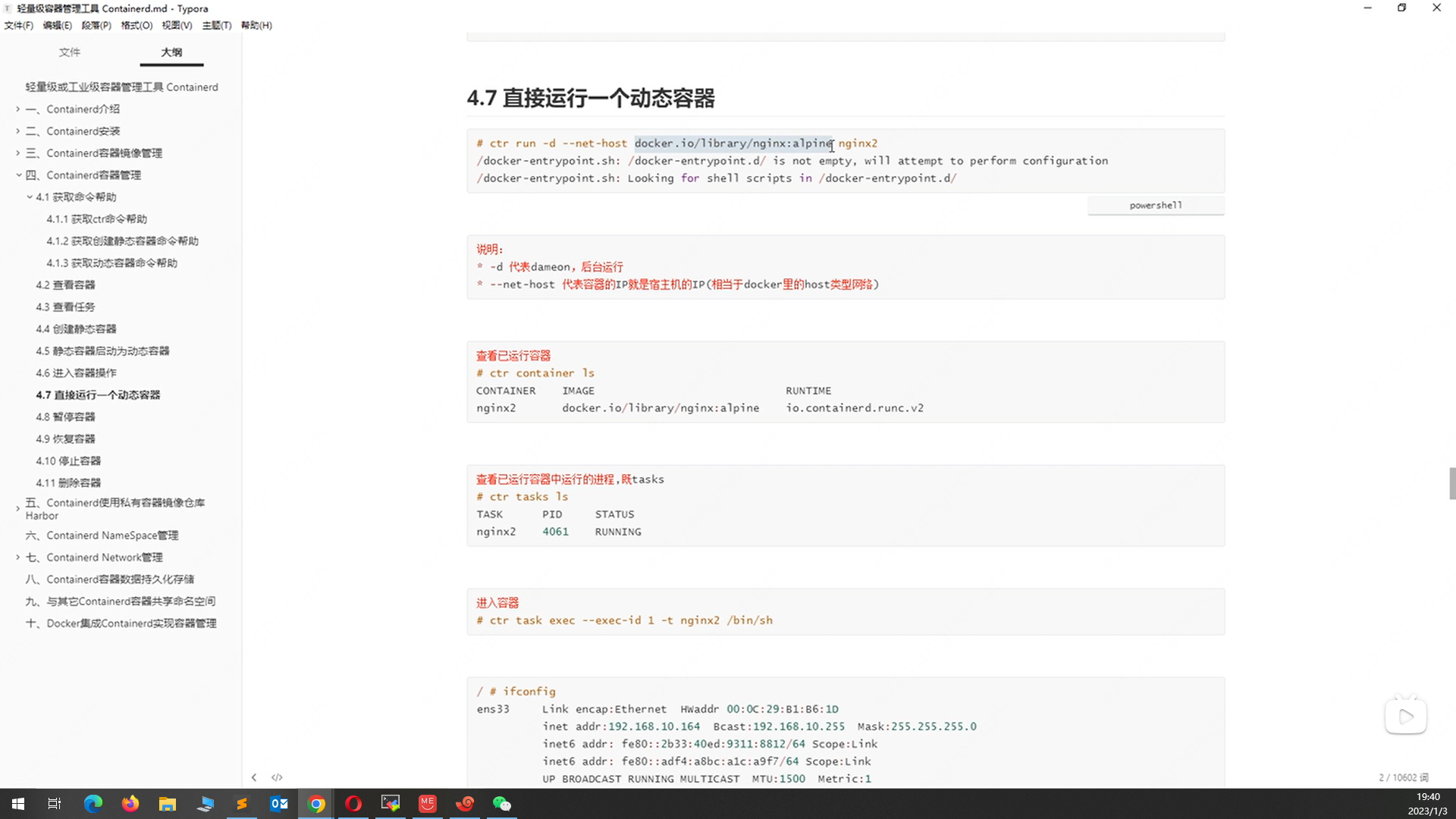
Task: Click the floating video play button
Action: (1405, 717)
